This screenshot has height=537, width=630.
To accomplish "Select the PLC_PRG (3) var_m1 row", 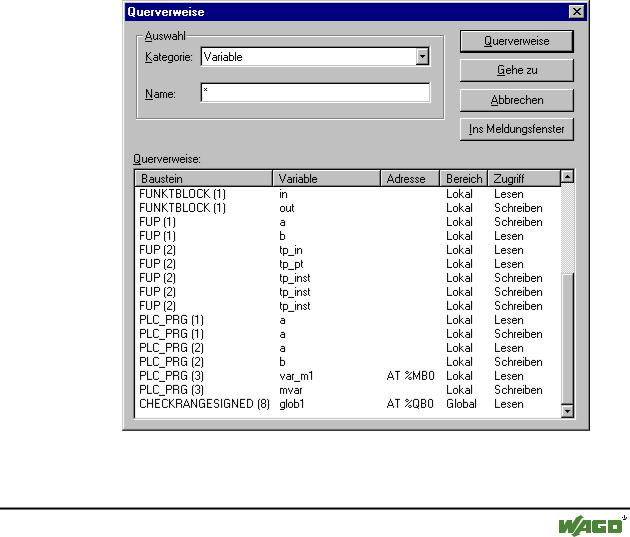I will (348, 376).
